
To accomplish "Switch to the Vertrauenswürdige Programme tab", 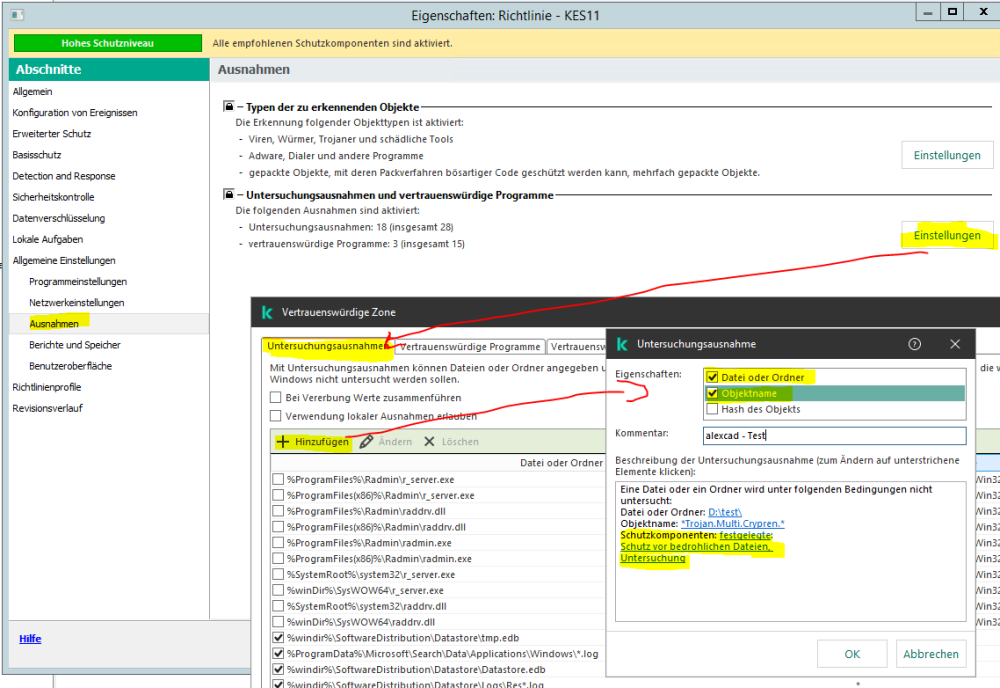I will point(470,347).
